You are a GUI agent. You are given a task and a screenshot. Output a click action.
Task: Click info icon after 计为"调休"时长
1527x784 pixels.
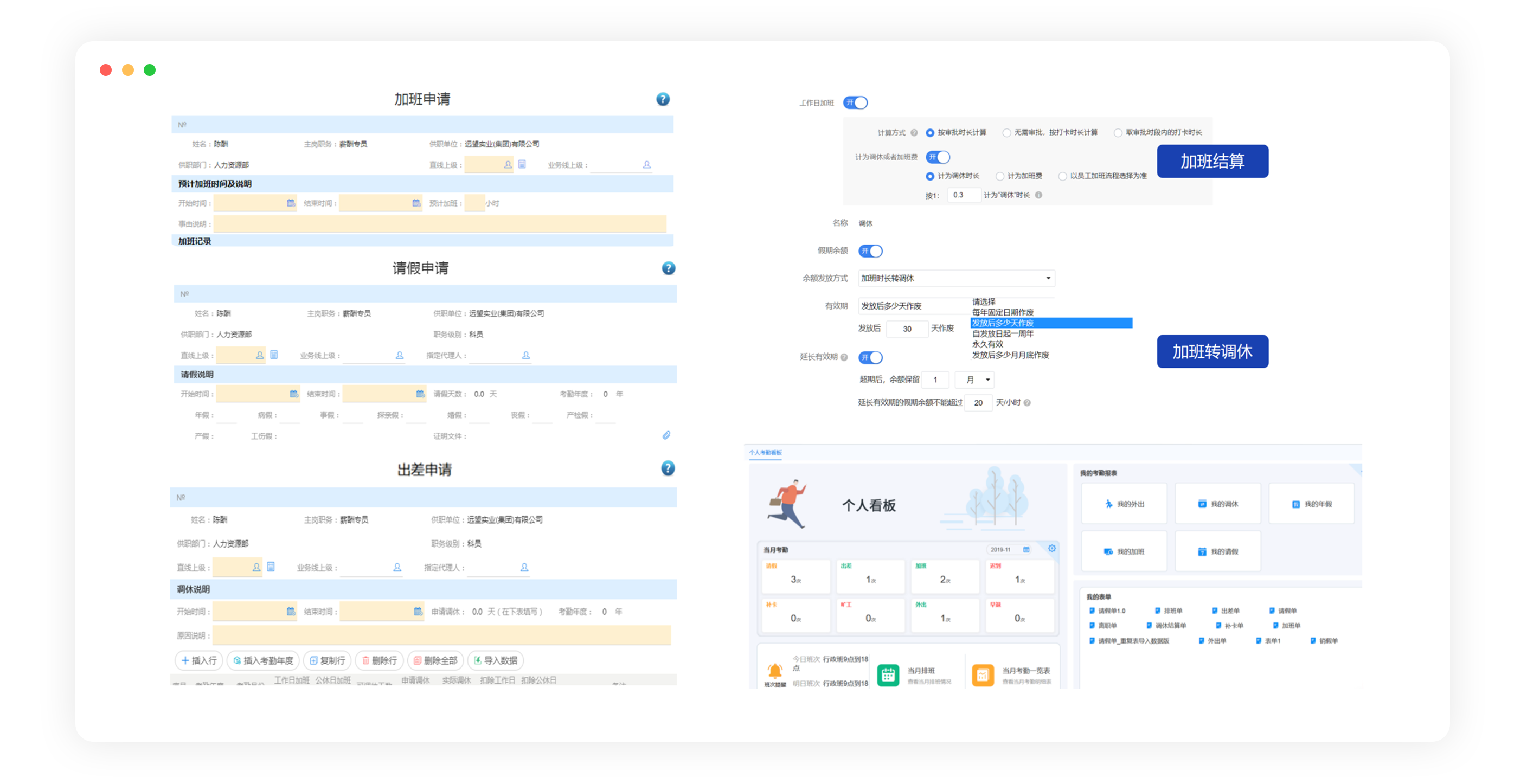(1038, 195)
